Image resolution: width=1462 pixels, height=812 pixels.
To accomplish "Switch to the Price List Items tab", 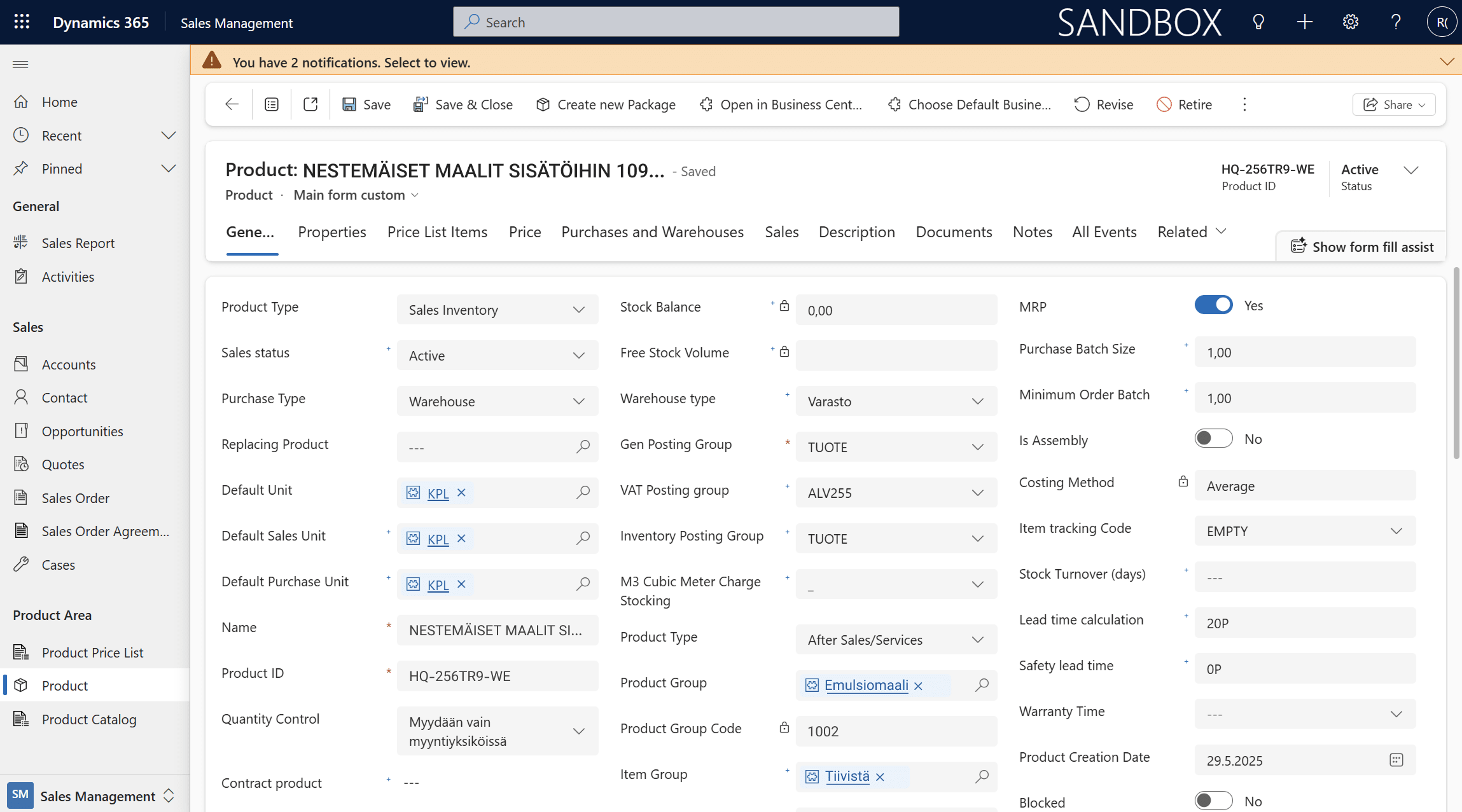I will pos(437,232).
